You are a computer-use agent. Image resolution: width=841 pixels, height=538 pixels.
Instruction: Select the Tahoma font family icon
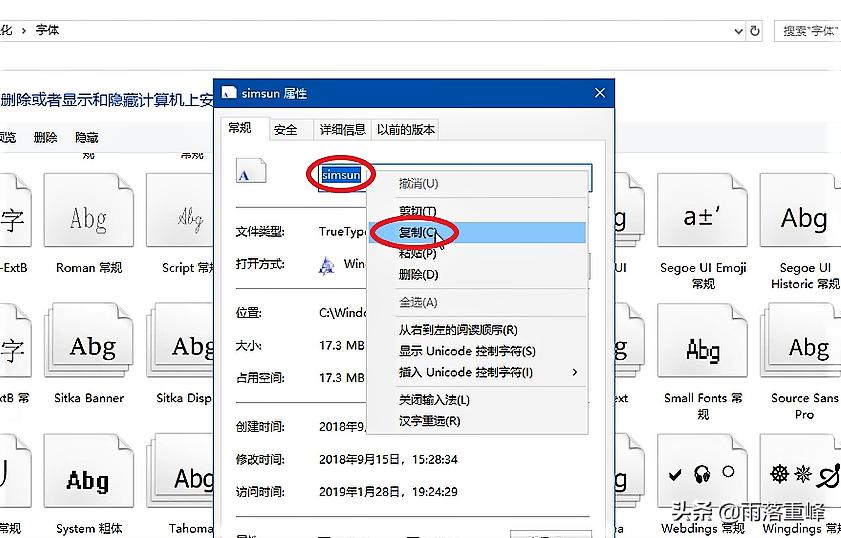[180, 471]
